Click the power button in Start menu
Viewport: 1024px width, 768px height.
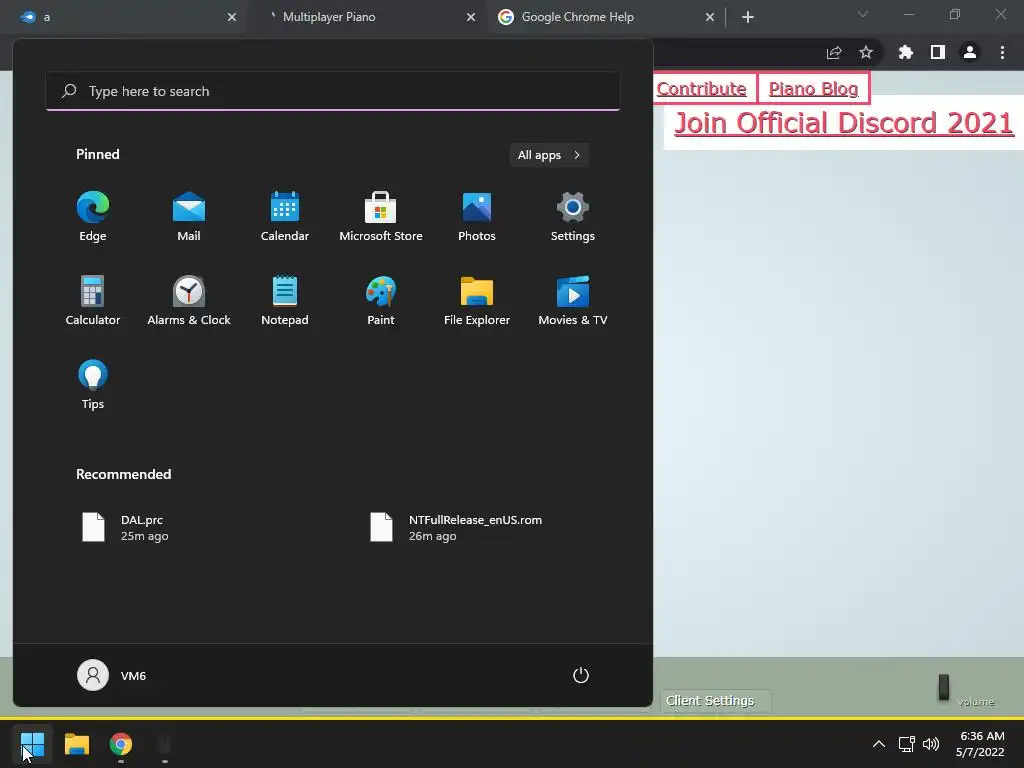click(581, 675)
